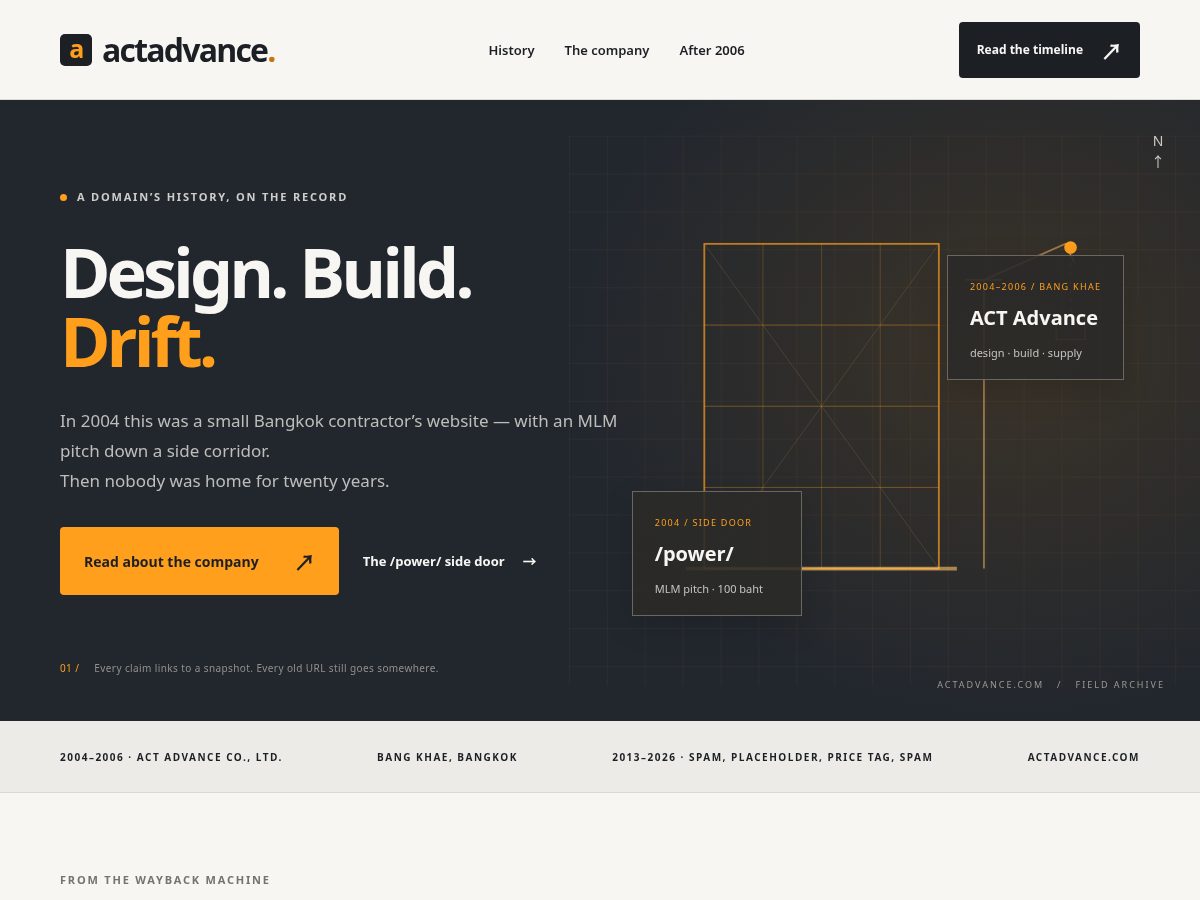Click the ACT Advance blueprint card
The image size is (1200, 900).
click(x=1035, y=317)
